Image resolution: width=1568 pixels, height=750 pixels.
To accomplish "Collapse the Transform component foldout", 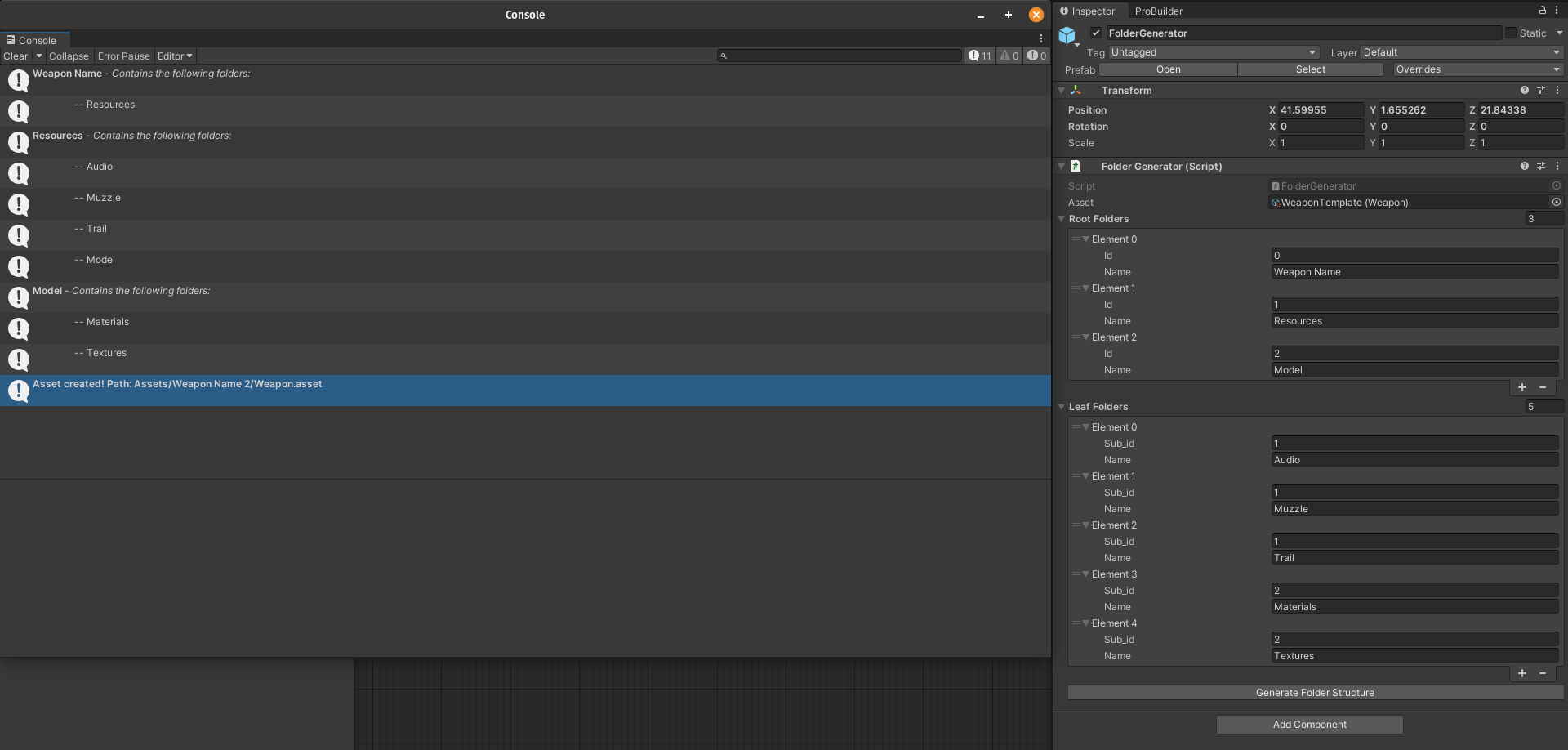I will 1062,91.
